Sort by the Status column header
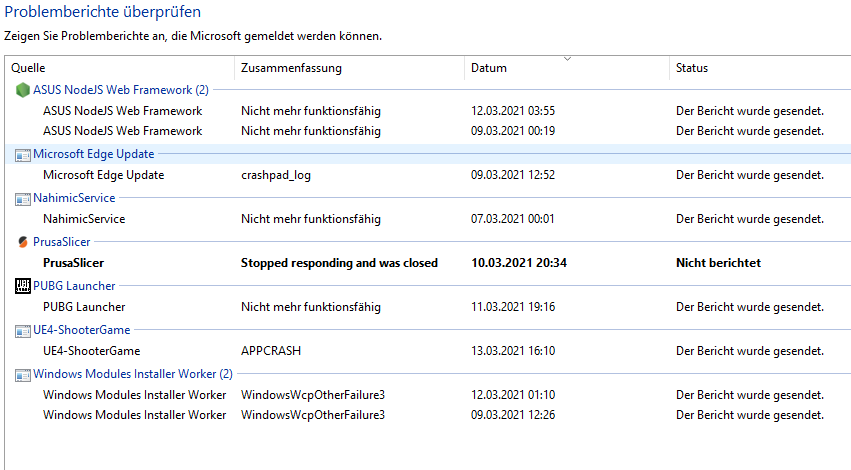This screenshot has width=851, height=470. coord(760,68)
